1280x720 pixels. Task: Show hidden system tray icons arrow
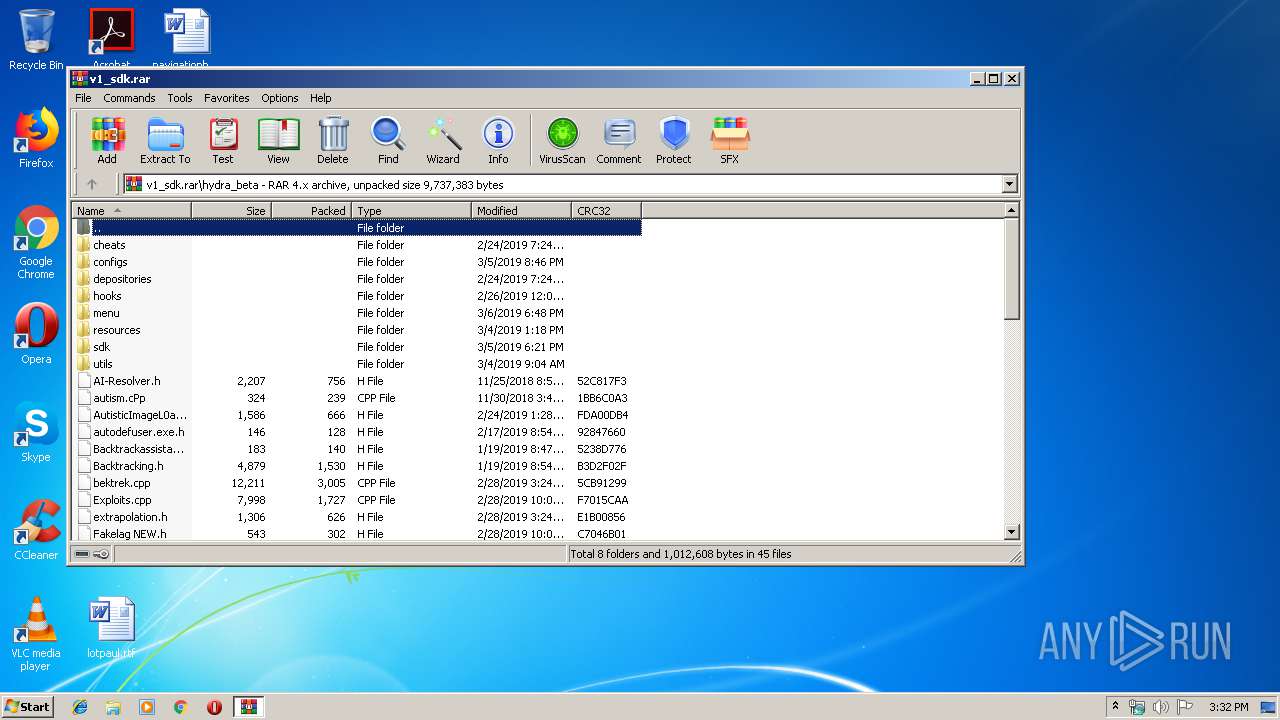click(1115, 707)
